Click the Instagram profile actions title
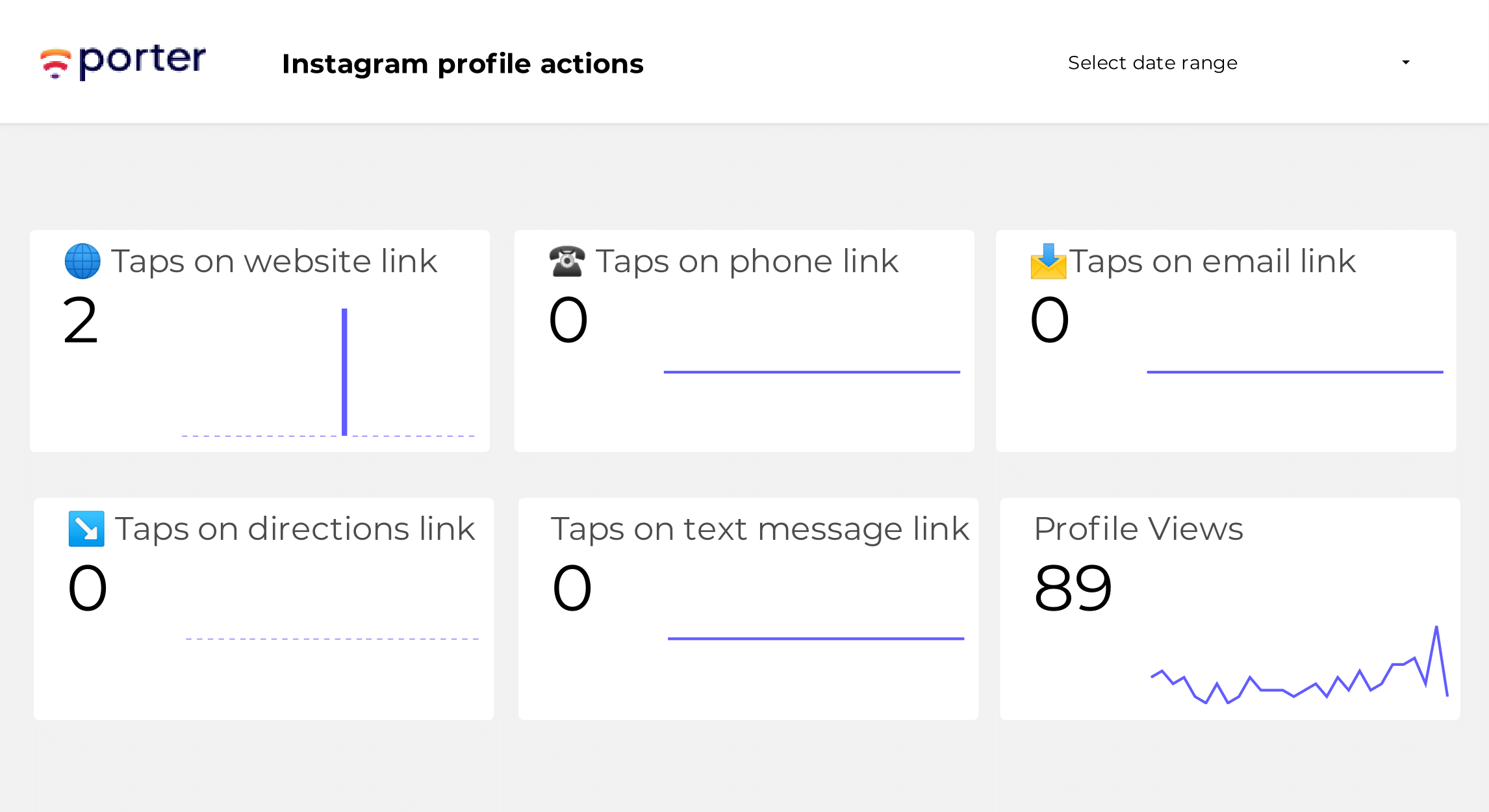This screenshot has height=812, width=1489. 463,64
